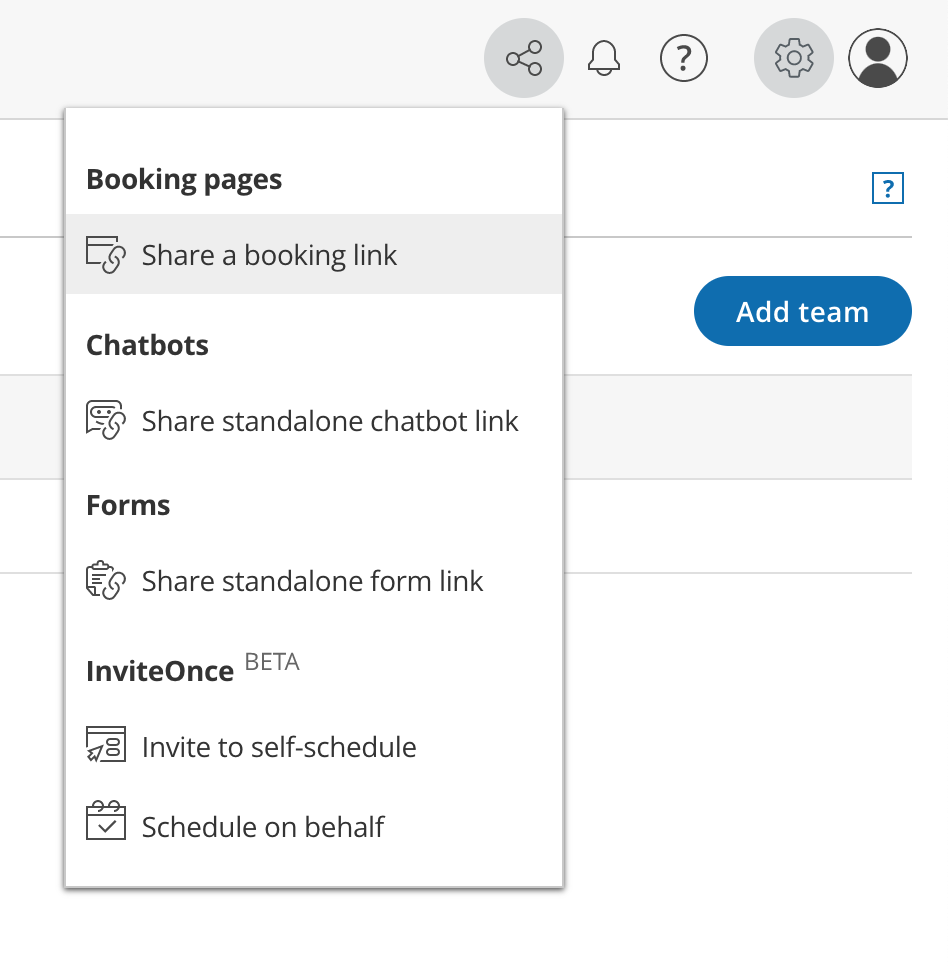Choose the Invite to self-schedule text
This screenshot has width=948, height=966.
tap(279, 747)
